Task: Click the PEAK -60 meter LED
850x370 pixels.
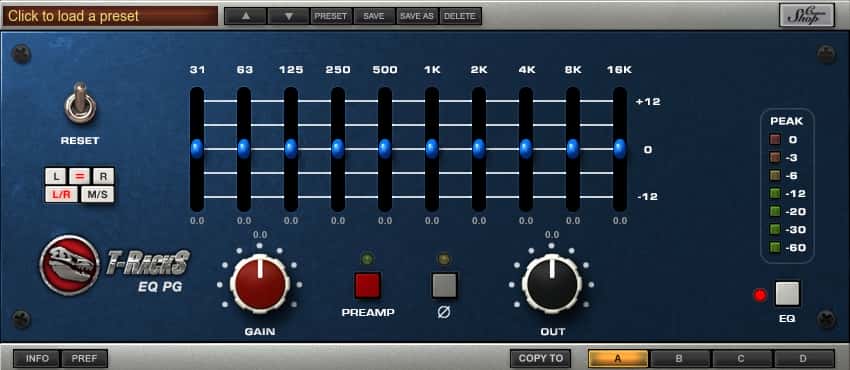Action: [775, 248]
